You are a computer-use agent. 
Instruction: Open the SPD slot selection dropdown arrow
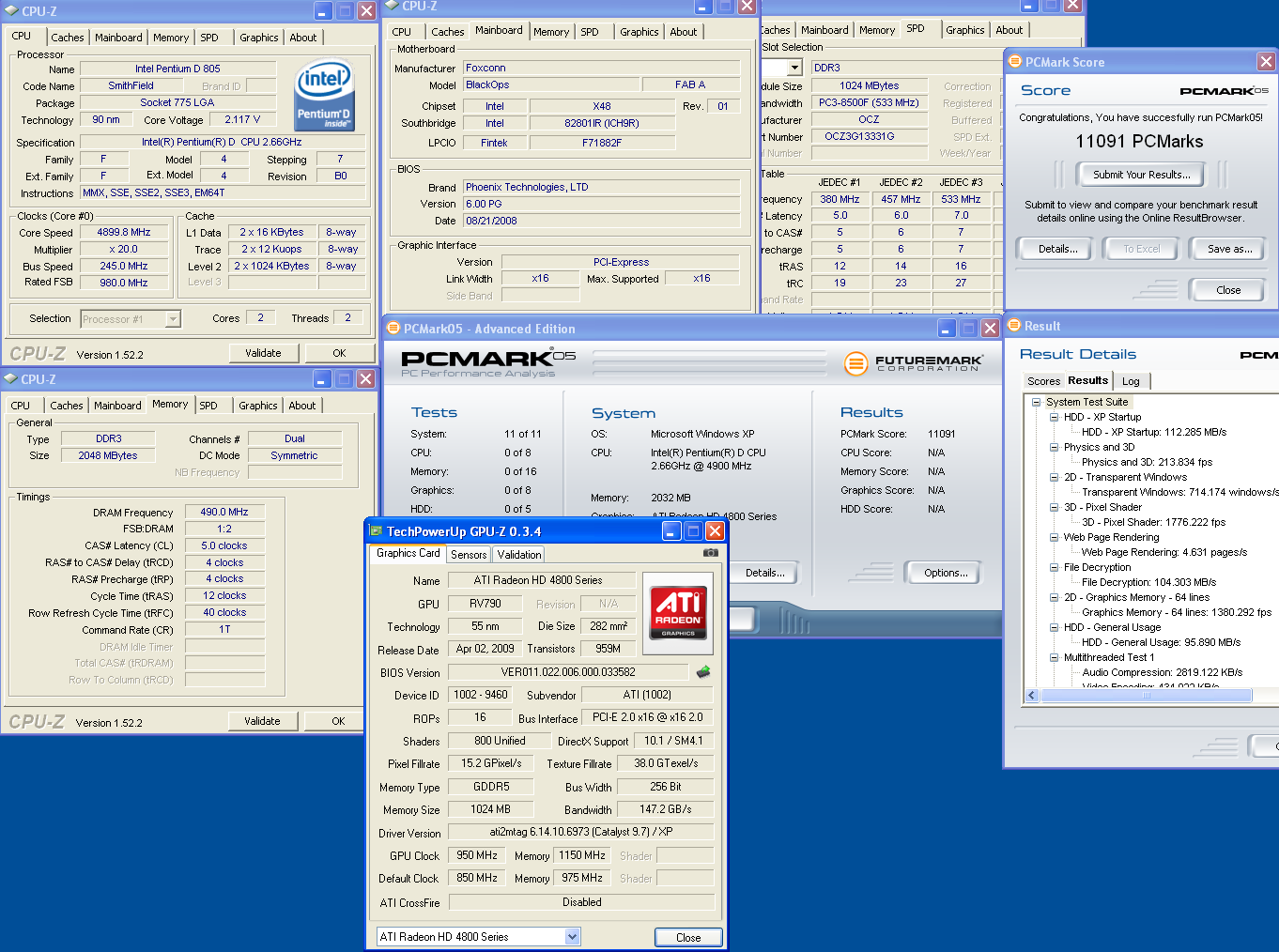click(794, 68)
